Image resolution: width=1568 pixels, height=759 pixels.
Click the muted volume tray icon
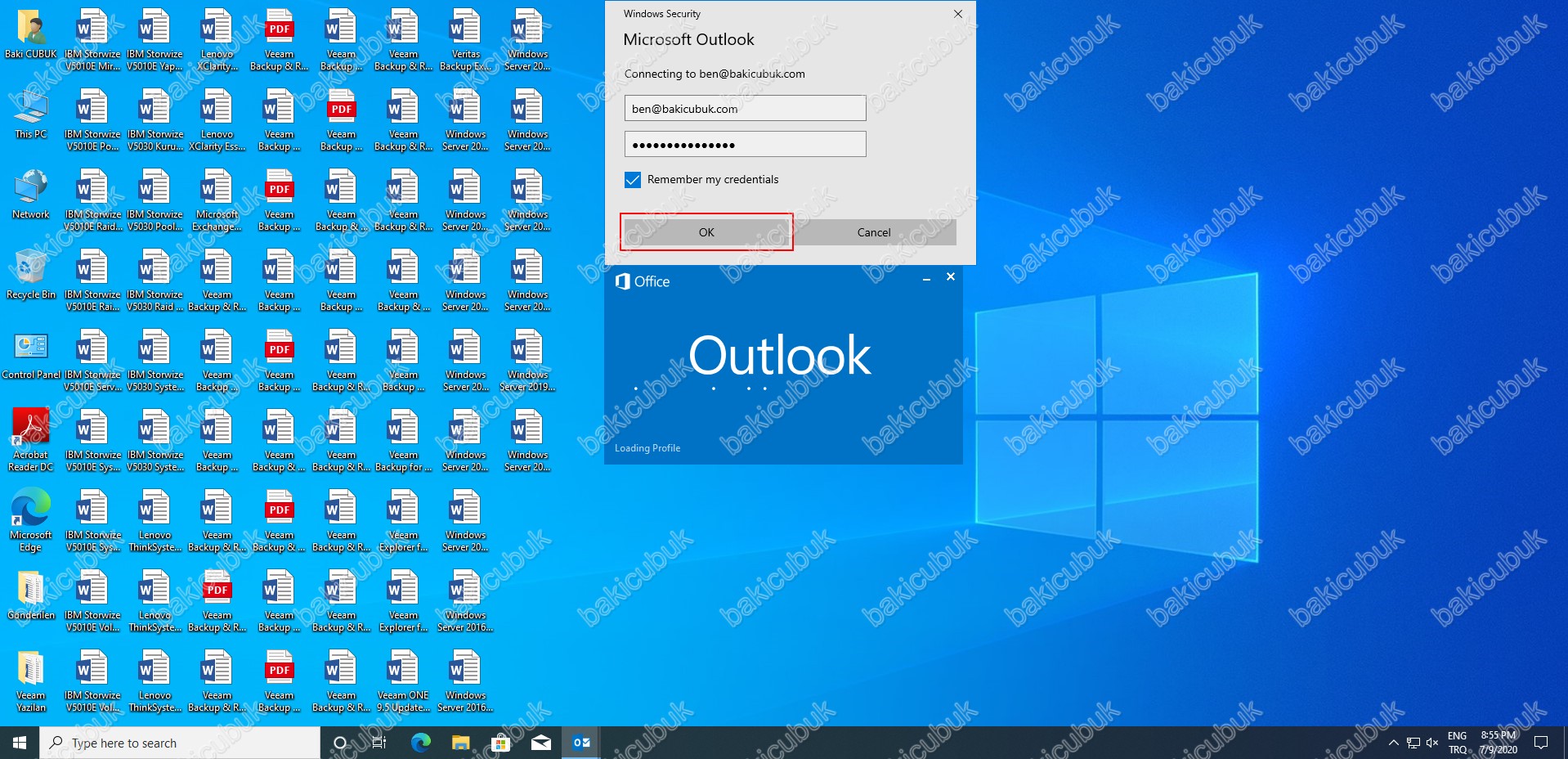(1432, 743)
